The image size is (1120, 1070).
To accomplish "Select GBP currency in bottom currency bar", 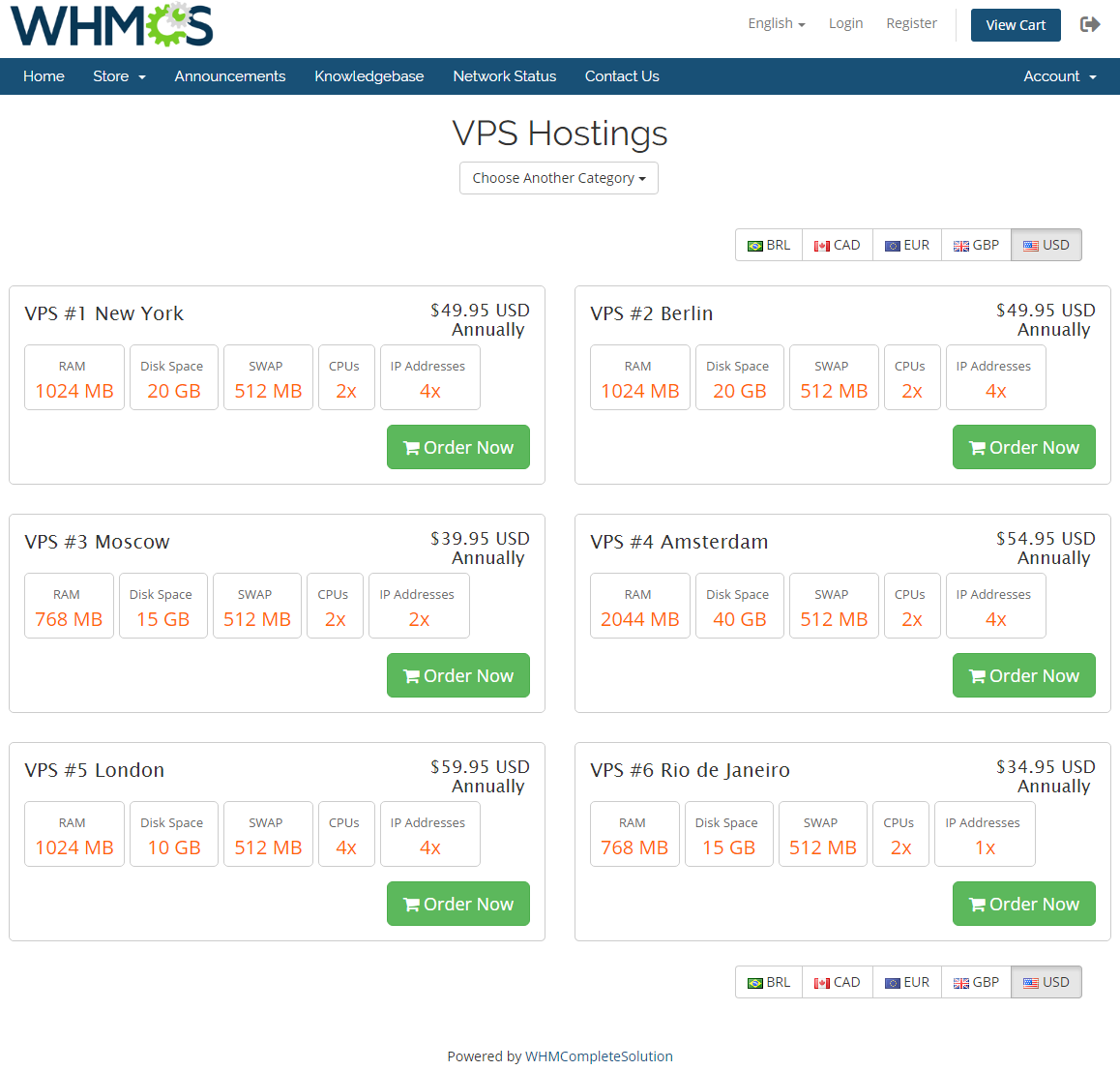I will coord(976,982).
